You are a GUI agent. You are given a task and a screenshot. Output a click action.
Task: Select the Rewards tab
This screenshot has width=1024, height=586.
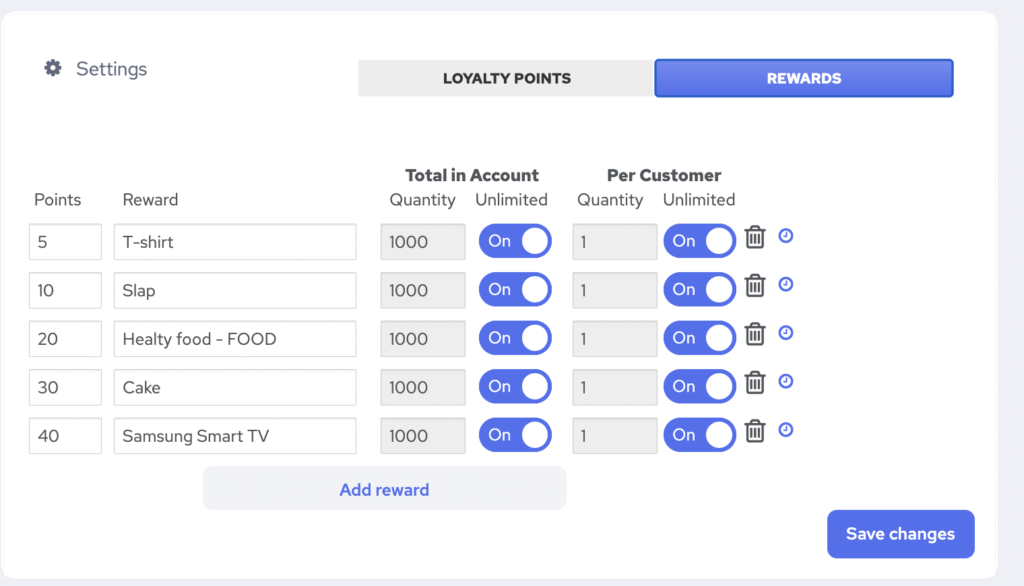click(803, 78)
